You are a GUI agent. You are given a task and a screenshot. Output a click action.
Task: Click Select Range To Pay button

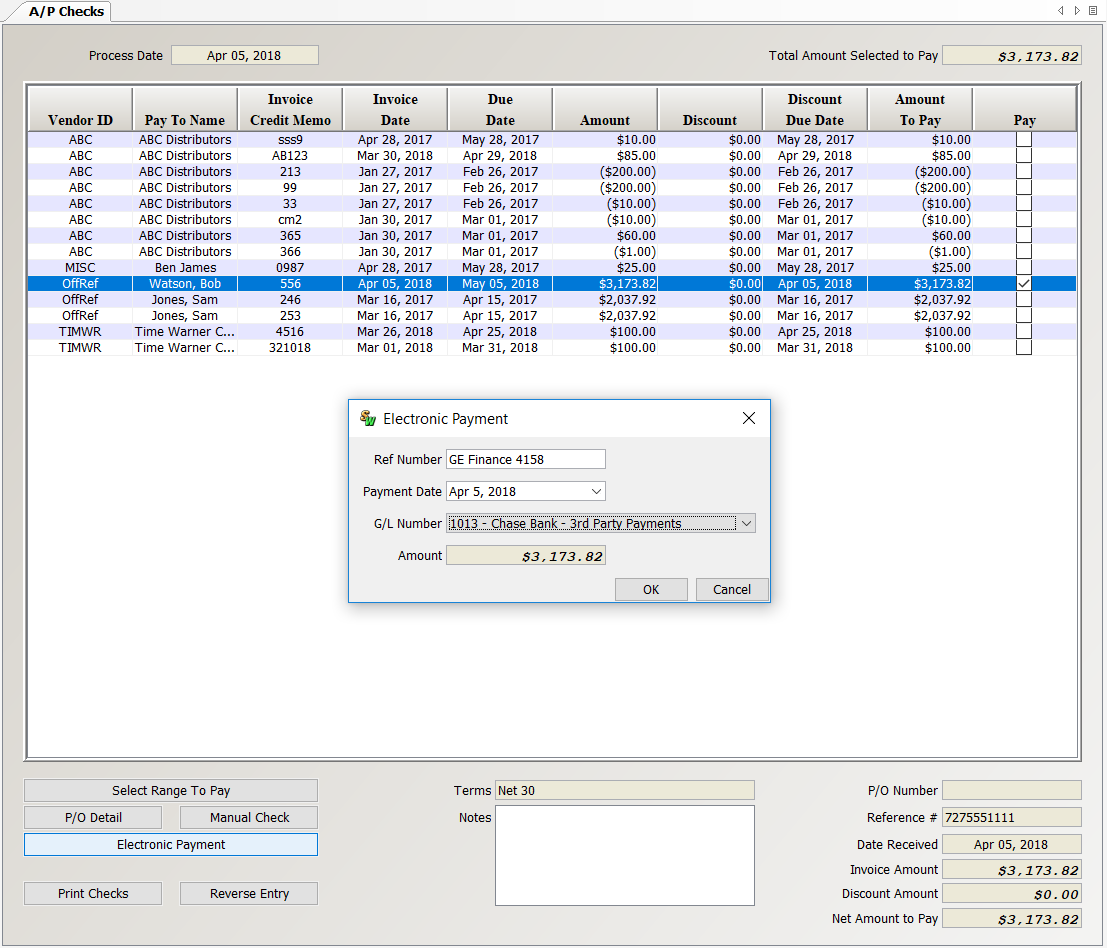[171, 791]
